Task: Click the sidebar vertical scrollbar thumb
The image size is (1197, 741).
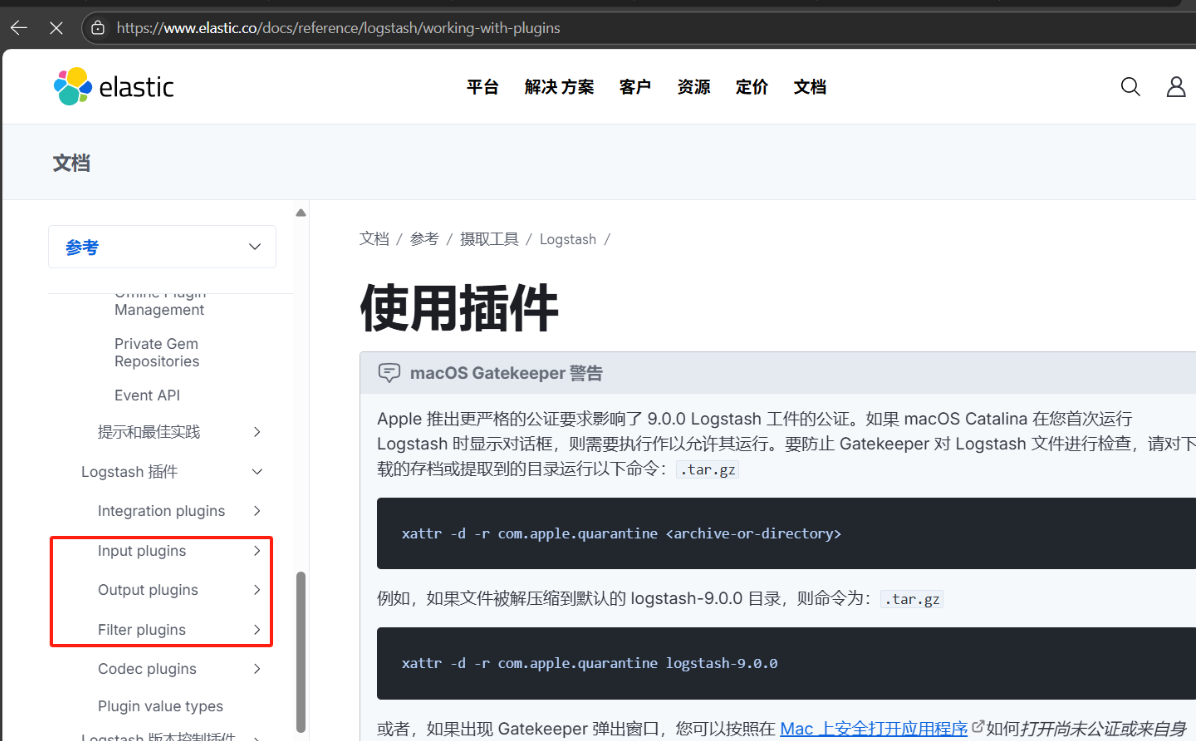Action: (x=301, y=652)
